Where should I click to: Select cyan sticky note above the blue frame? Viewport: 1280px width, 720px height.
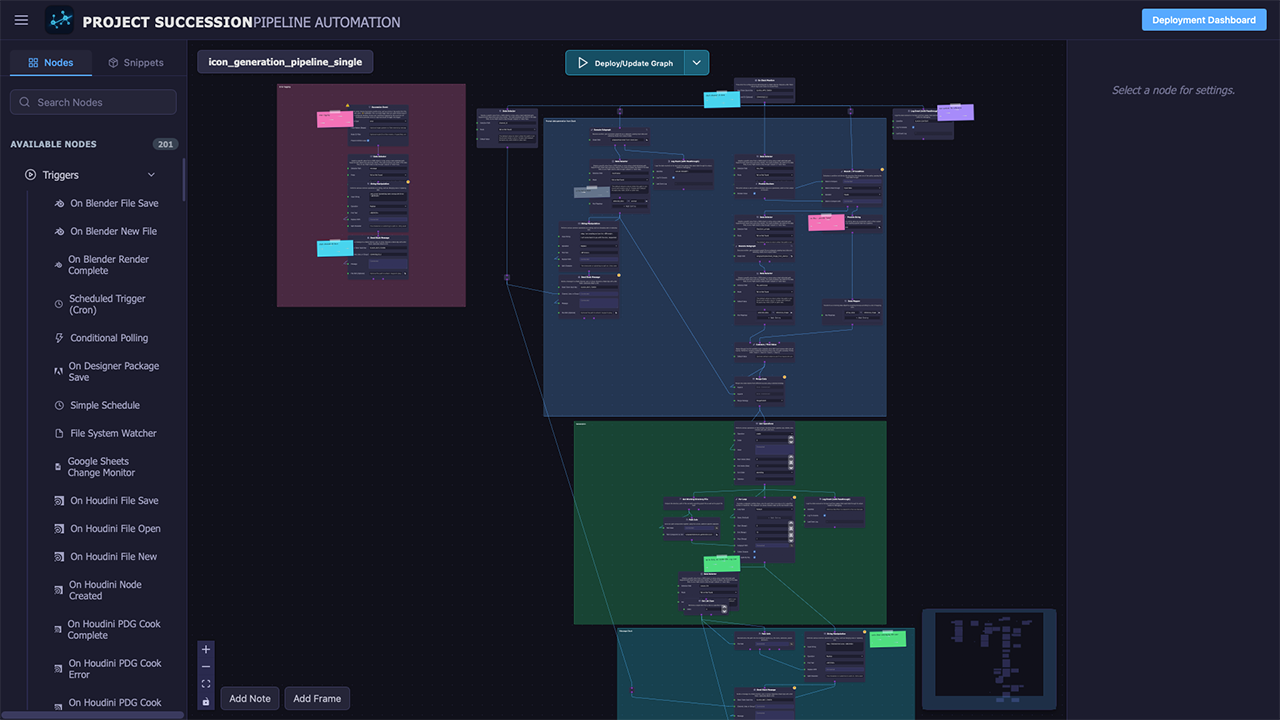(722, 99)
